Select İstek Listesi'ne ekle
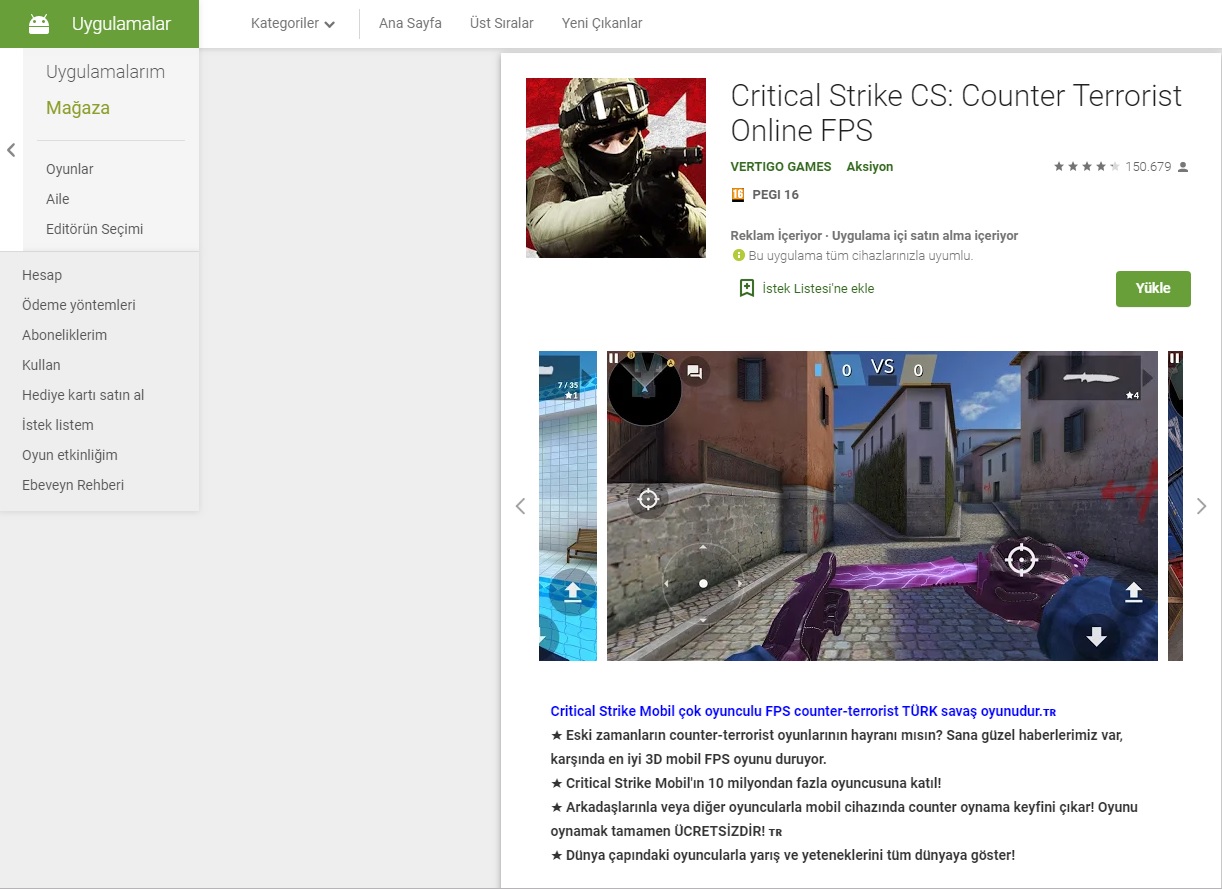 pos(811,288)
